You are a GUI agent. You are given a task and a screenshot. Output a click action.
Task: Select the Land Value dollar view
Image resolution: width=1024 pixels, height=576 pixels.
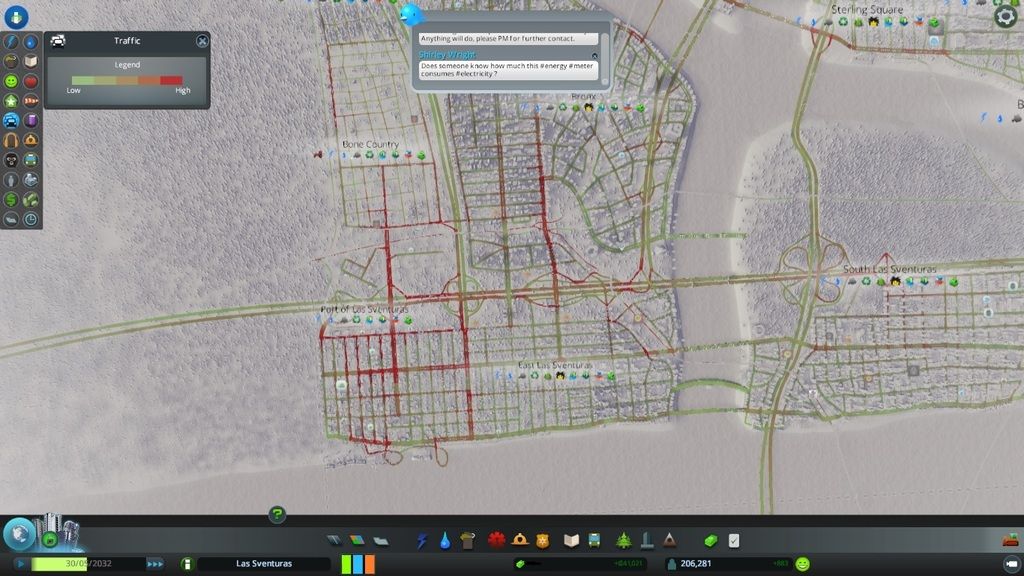coord(11,199)
